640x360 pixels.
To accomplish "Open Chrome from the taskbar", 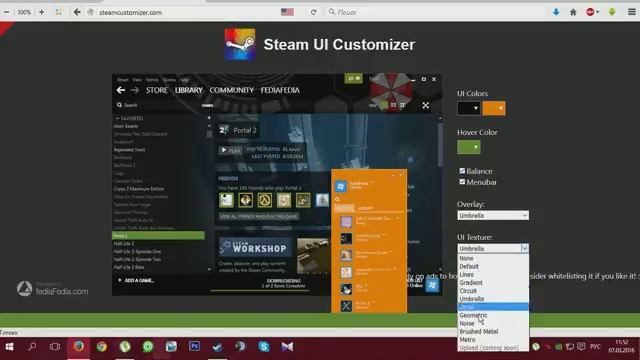I will pyautogui.click(x=102, y=347).
